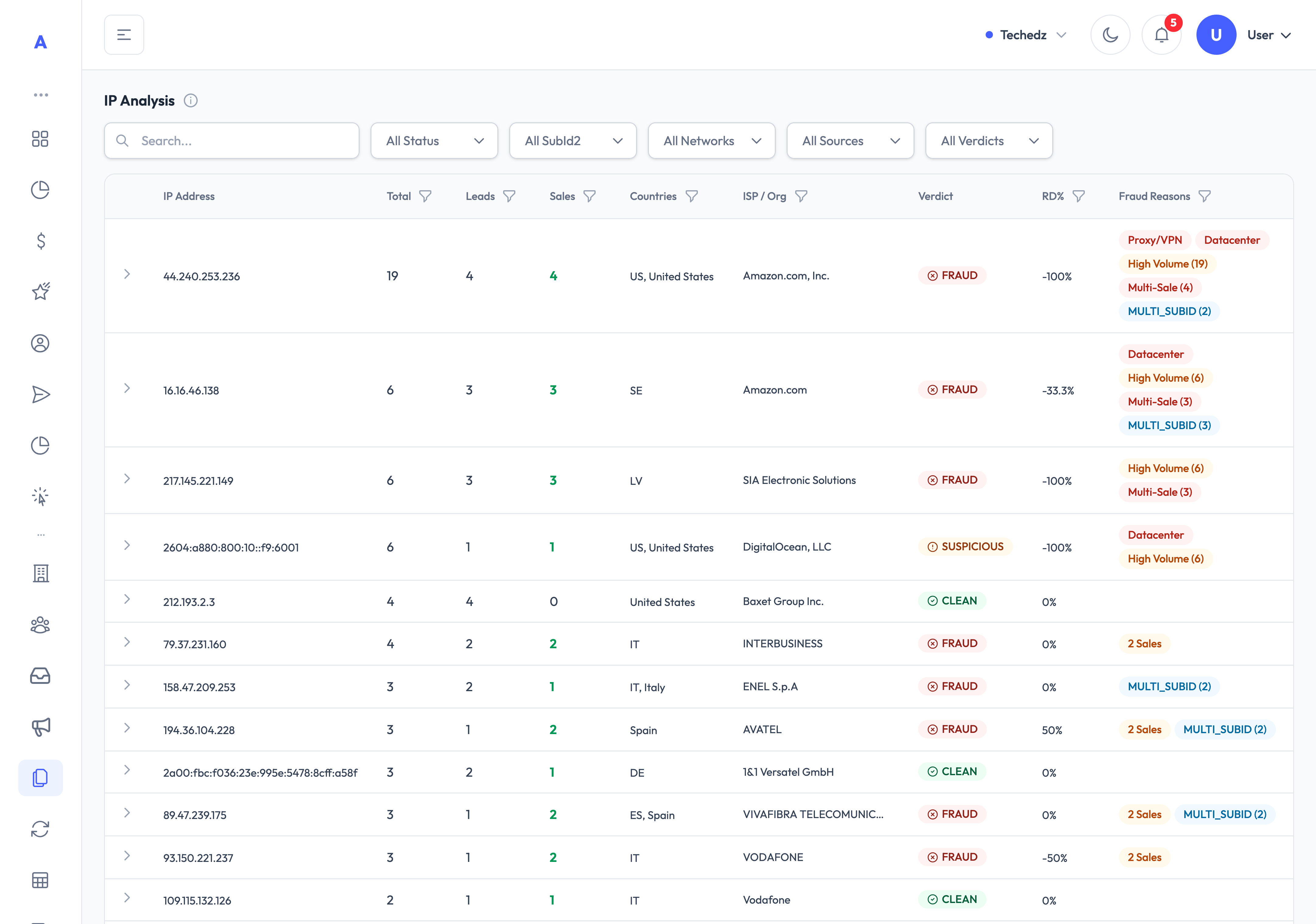1316x924 pixels.
Task: Click IP address 109.115.132.126
Action: pyautogui.click(x=197, y=901)
